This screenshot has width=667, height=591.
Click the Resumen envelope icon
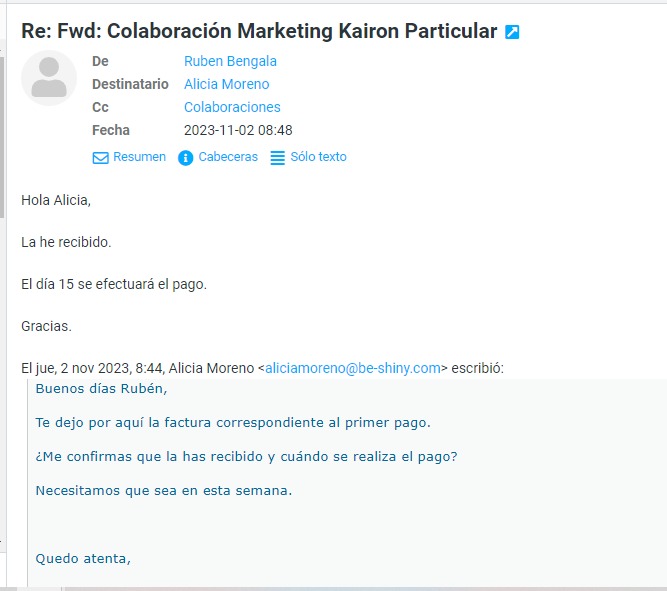[100, 157]
